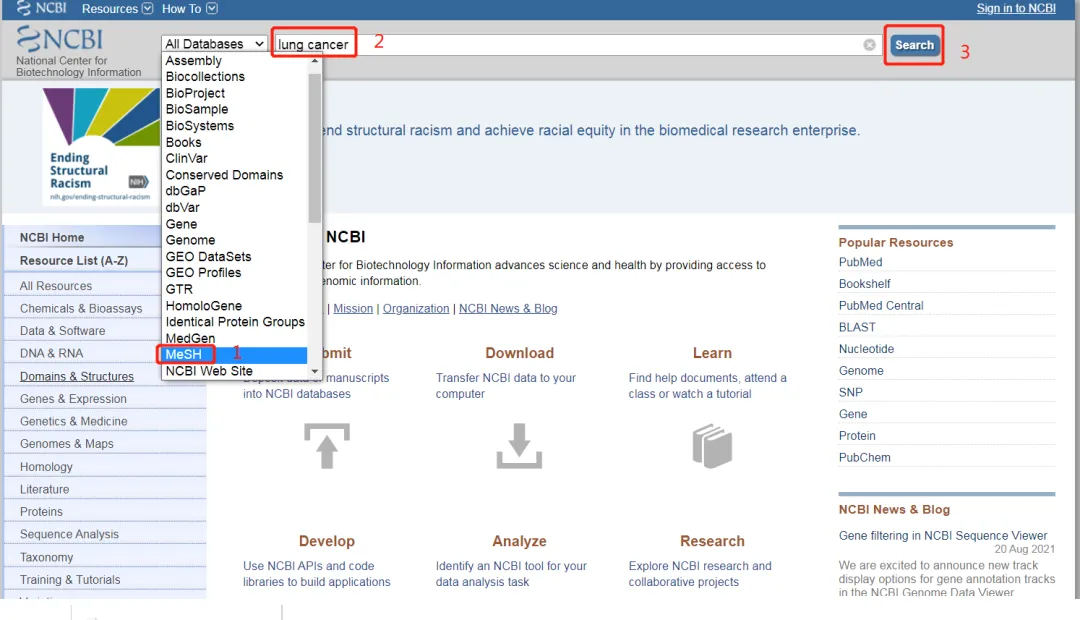Open Homology sidebar item
This screenshot has width=1080, height=620.
[x=45, y=466]
